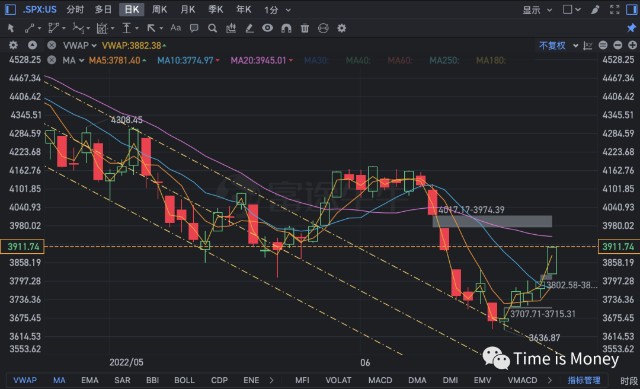Toggle drawings visibility with eye icon

pos(267,28)
